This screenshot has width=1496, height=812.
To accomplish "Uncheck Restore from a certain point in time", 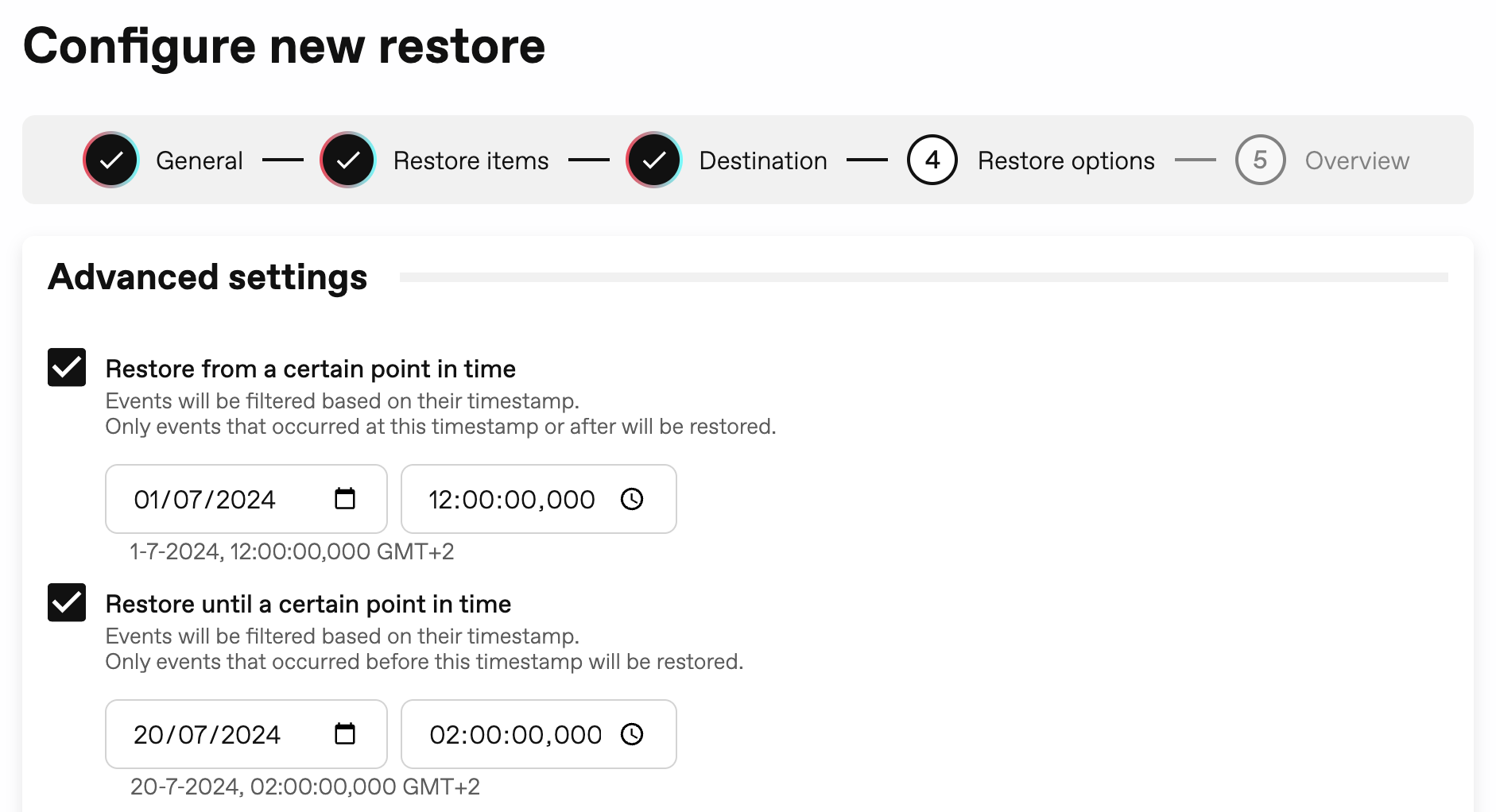I will (67, 367).
